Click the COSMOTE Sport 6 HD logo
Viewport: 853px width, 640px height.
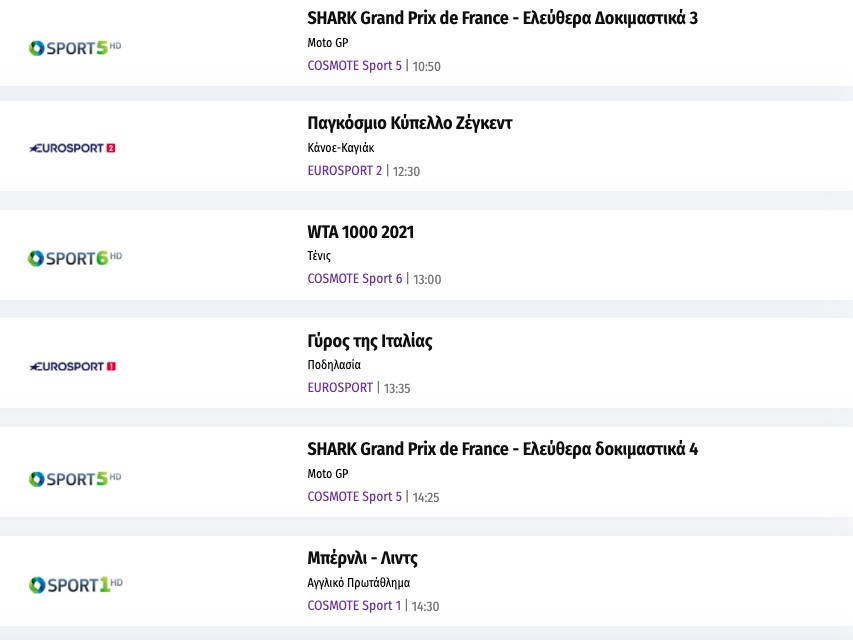click(x=76, y=258)
